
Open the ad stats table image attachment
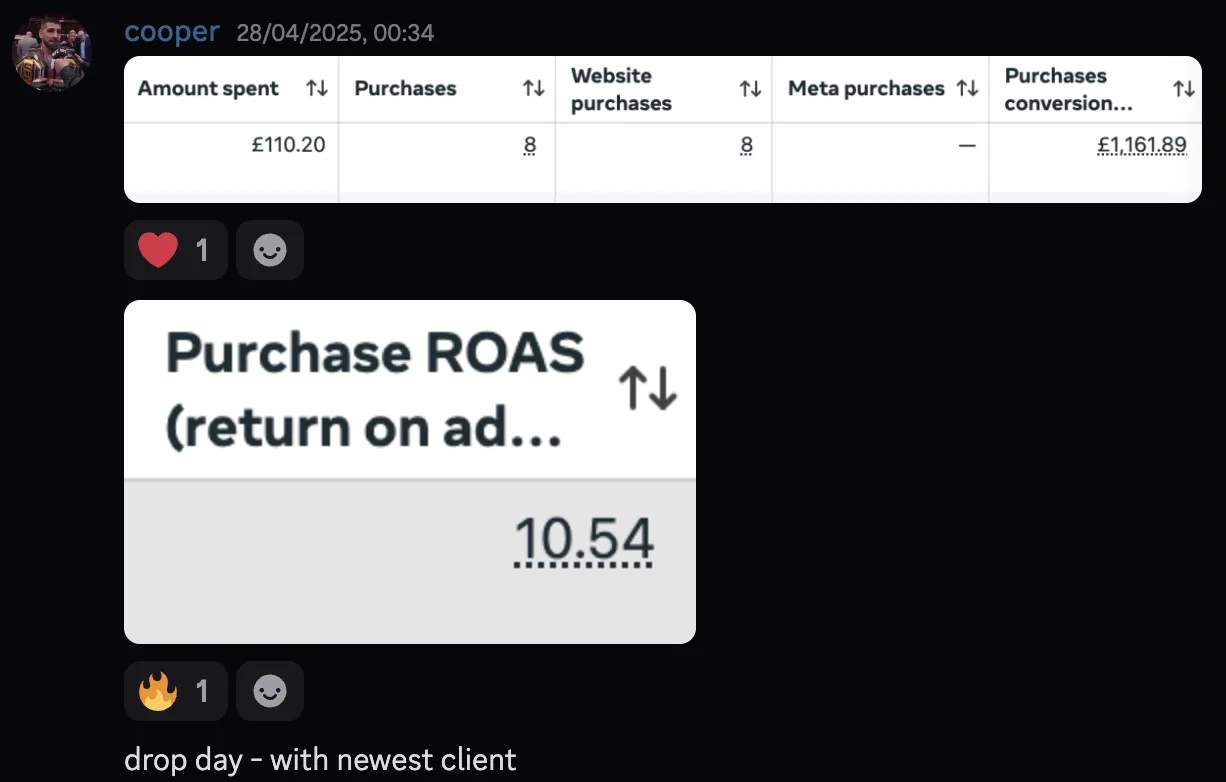point(663,129)
